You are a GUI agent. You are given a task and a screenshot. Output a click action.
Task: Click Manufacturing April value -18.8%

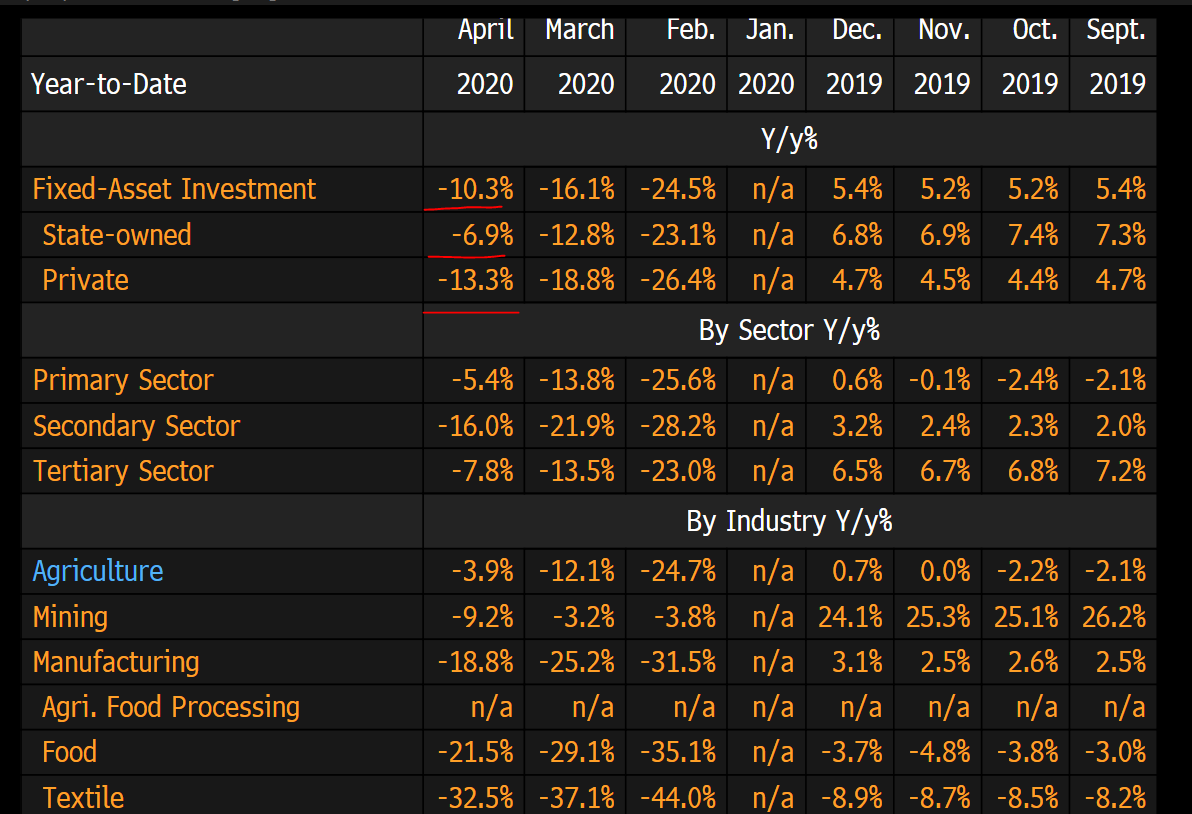(x=476, y=662)
